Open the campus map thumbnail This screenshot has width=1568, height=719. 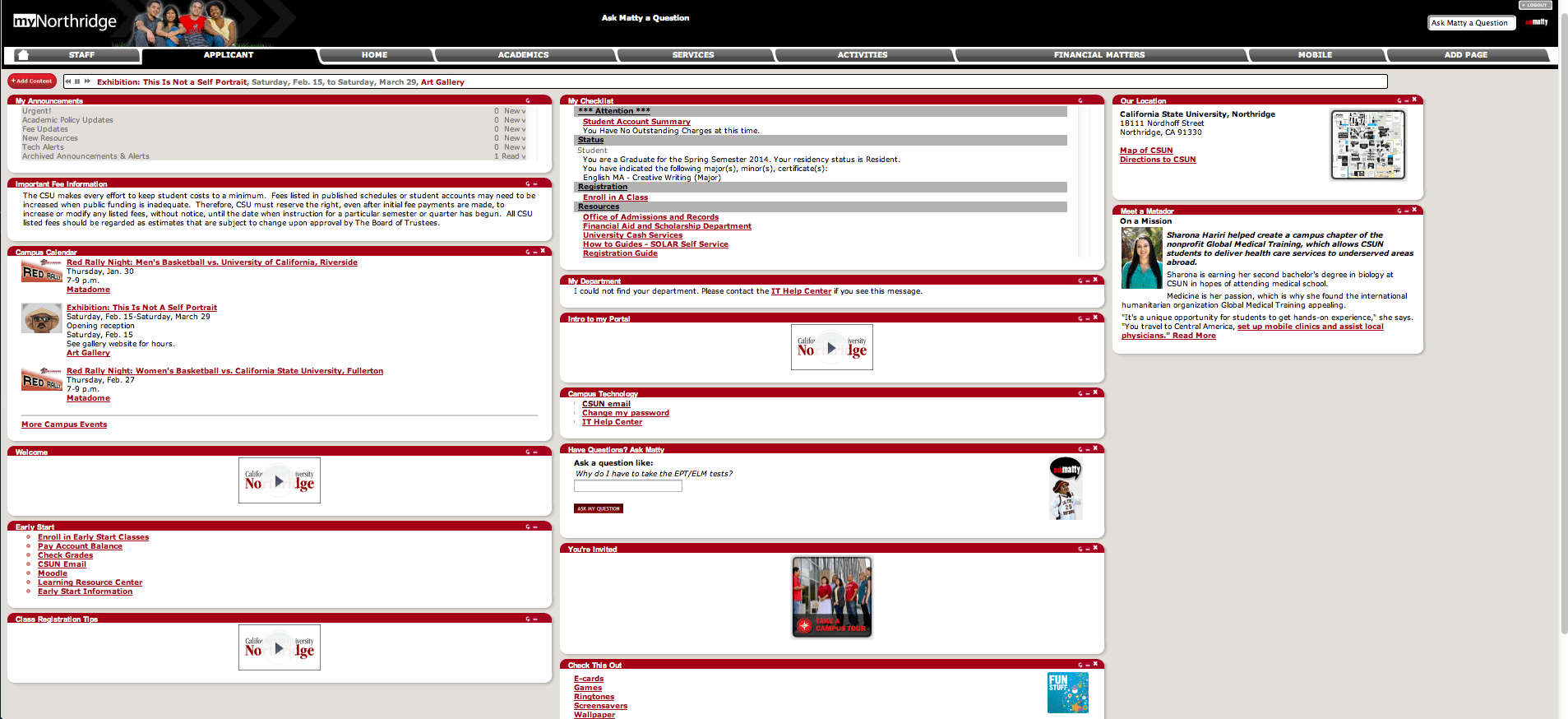point(1368,145)
